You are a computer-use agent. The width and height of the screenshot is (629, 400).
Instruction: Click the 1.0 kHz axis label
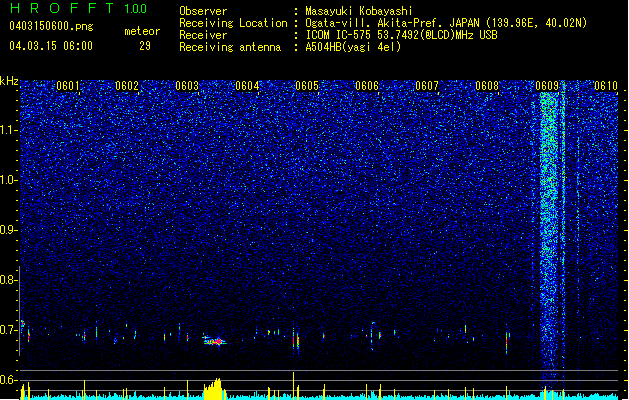click(9, 180)
